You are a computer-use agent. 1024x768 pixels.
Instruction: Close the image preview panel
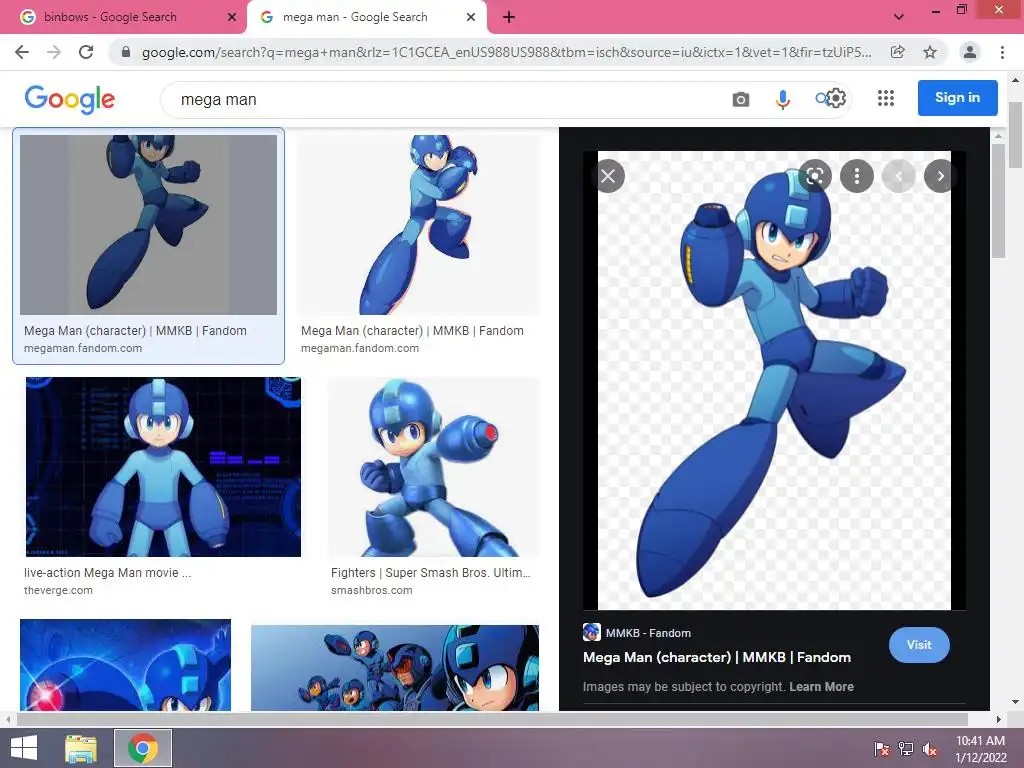[x=608, y=176]
